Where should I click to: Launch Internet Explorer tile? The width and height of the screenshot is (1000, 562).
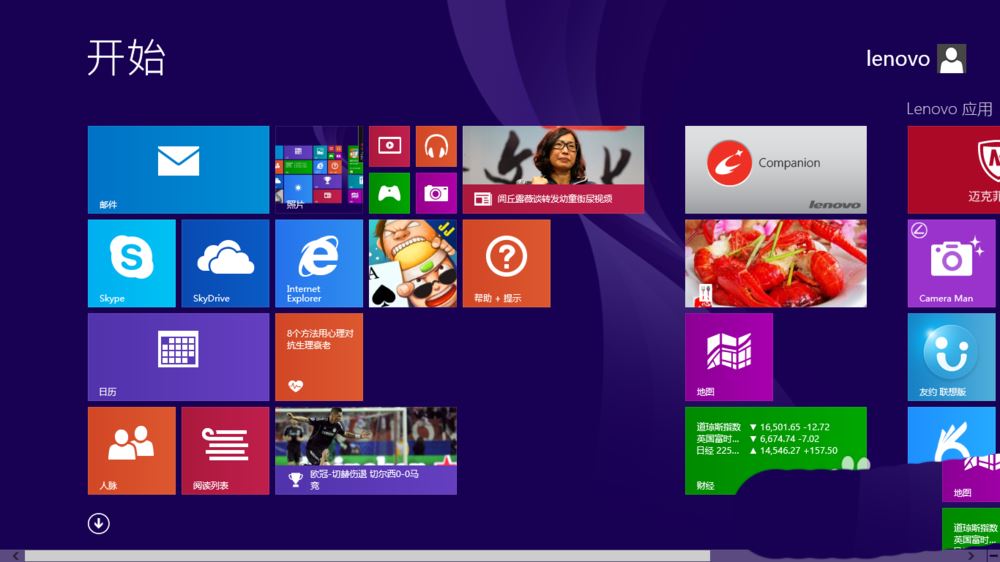pos(319,263)
